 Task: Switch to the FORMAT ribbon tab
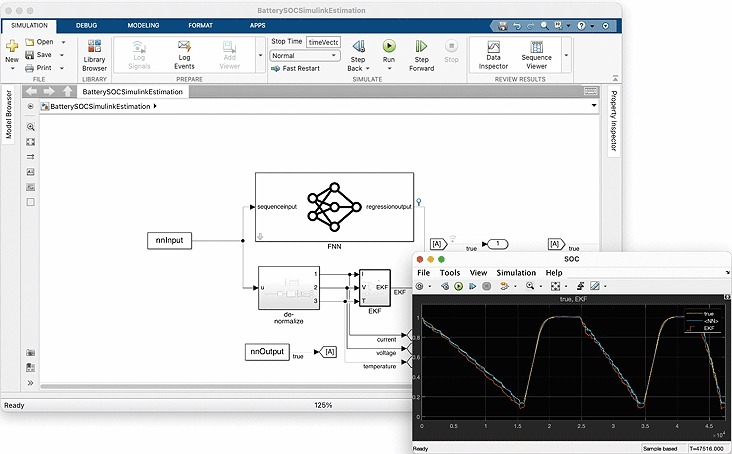200,26
